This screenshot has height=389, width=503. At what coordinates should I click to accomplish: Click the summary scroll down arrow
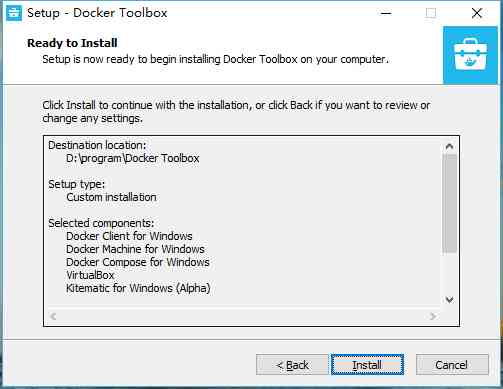(x=449, y=300)
